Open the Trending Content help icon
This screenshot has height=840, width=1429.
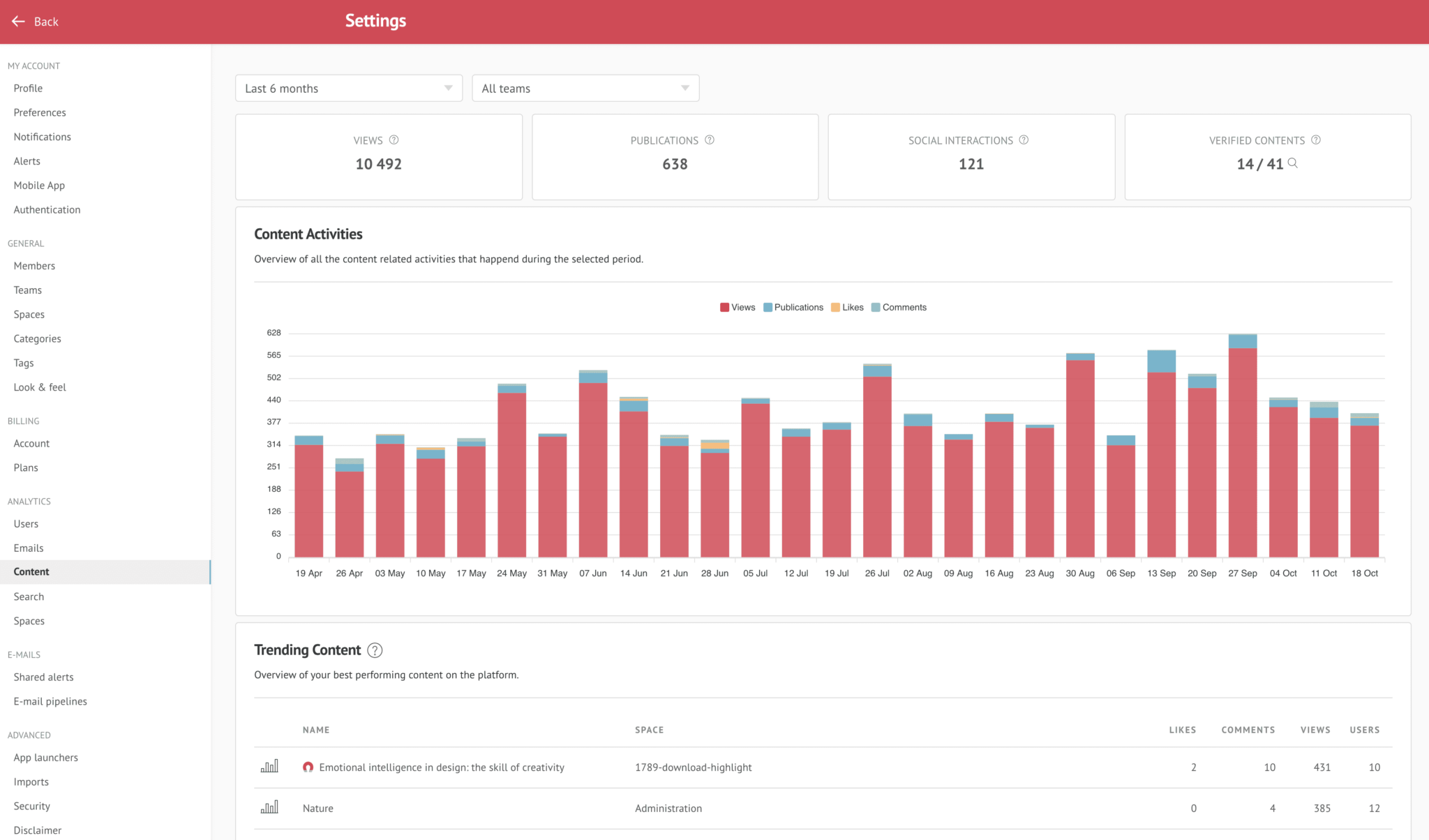pyautogui.click(x=375, y=650)
